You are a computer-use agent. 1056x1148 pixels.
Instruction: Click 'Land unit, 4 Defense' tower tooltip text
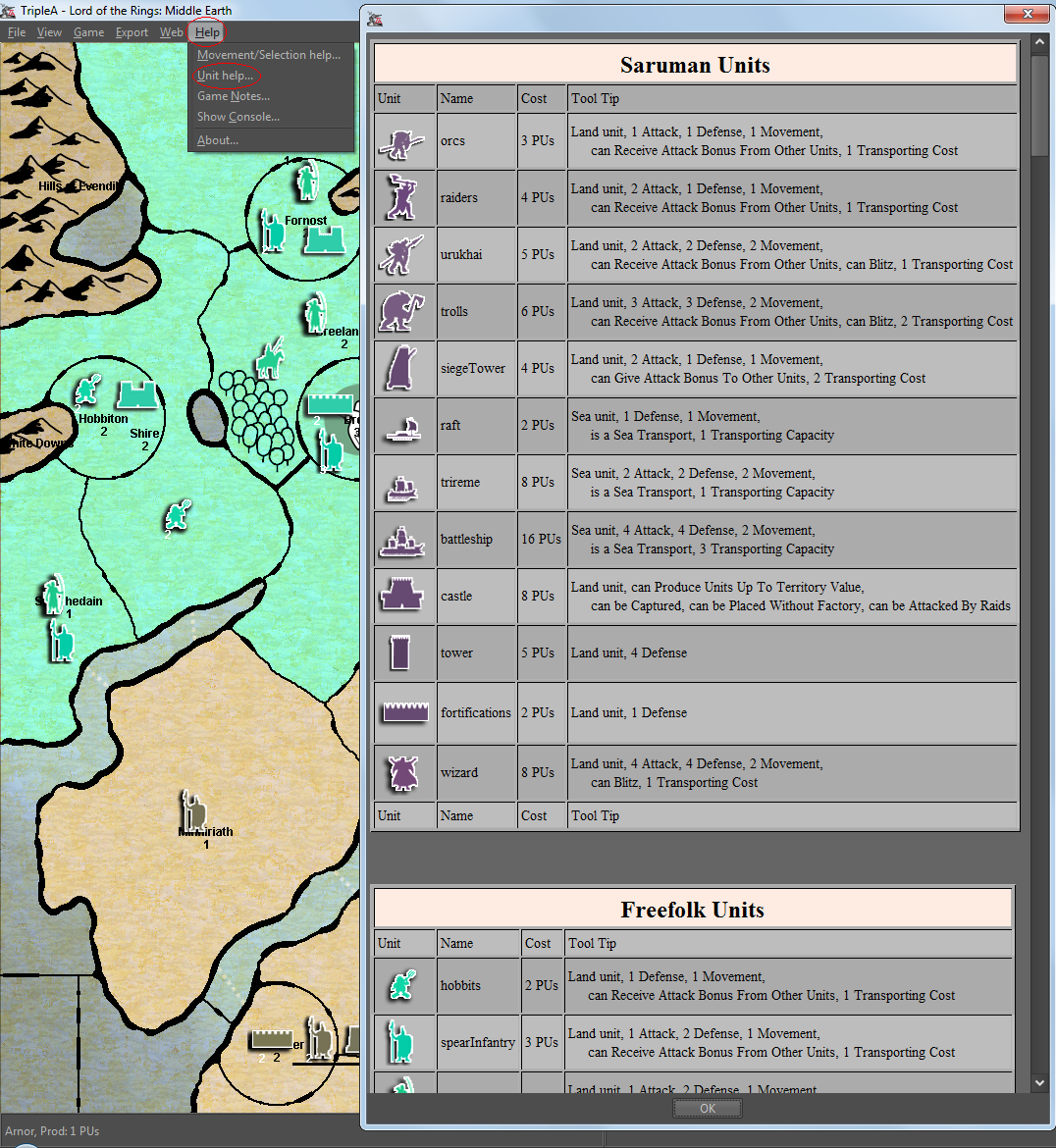pos(629,653)
